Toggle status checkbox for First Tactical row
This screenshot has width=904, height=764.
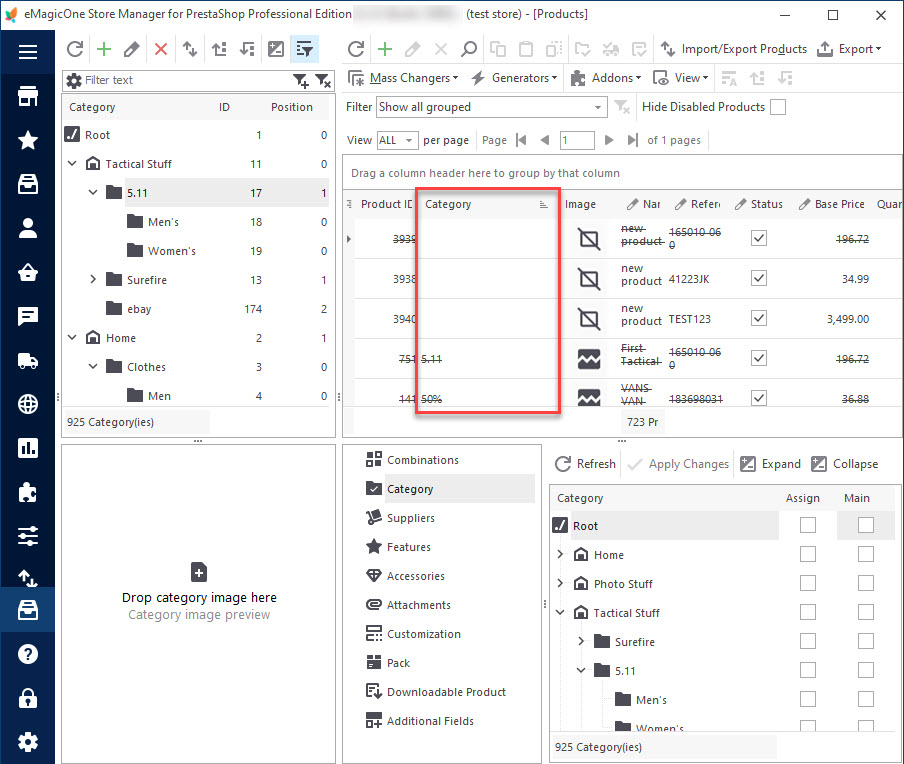tap(759, 358)
